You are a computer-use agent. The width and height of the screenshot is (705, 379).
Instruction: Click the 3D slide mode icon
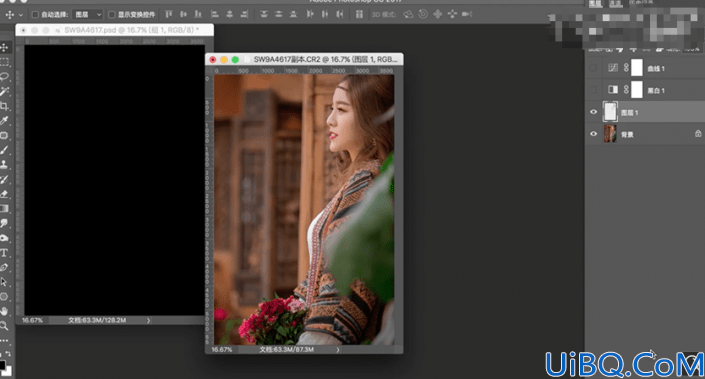(x=452, y=14)
